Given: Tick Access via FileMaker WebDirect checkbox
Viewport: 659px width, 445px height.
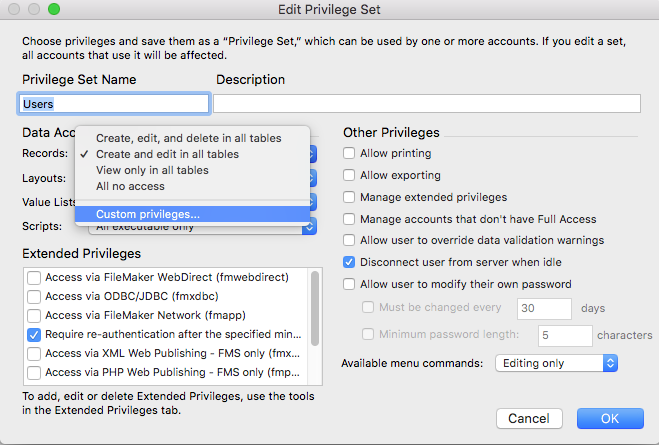Looking at the screenshot, I should [35, 277].
